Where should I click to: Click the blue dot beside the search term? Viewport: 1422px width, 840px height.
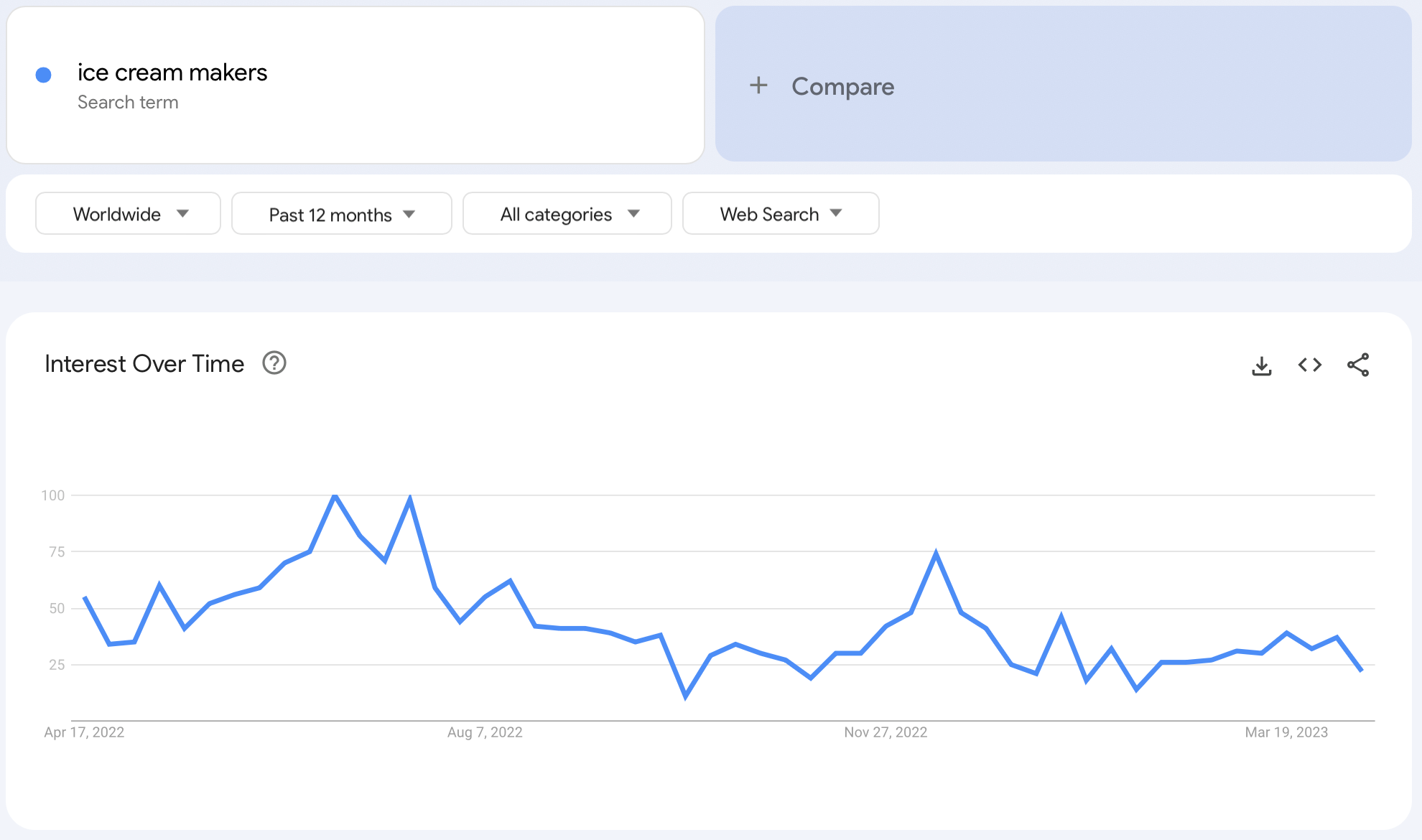pos(44,75)
